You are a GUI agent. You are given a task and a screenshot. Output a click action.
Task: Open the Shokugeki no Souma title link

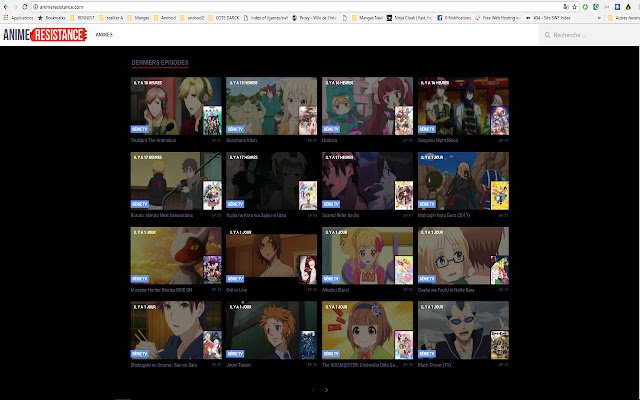164,365
